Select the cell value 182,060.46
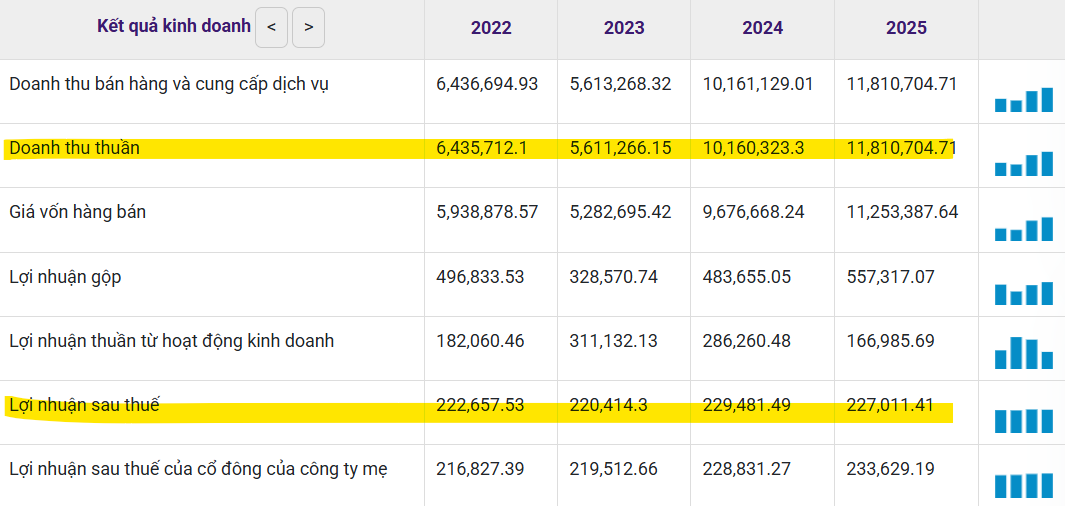The image size is (1065, 506). pos(480,341)
